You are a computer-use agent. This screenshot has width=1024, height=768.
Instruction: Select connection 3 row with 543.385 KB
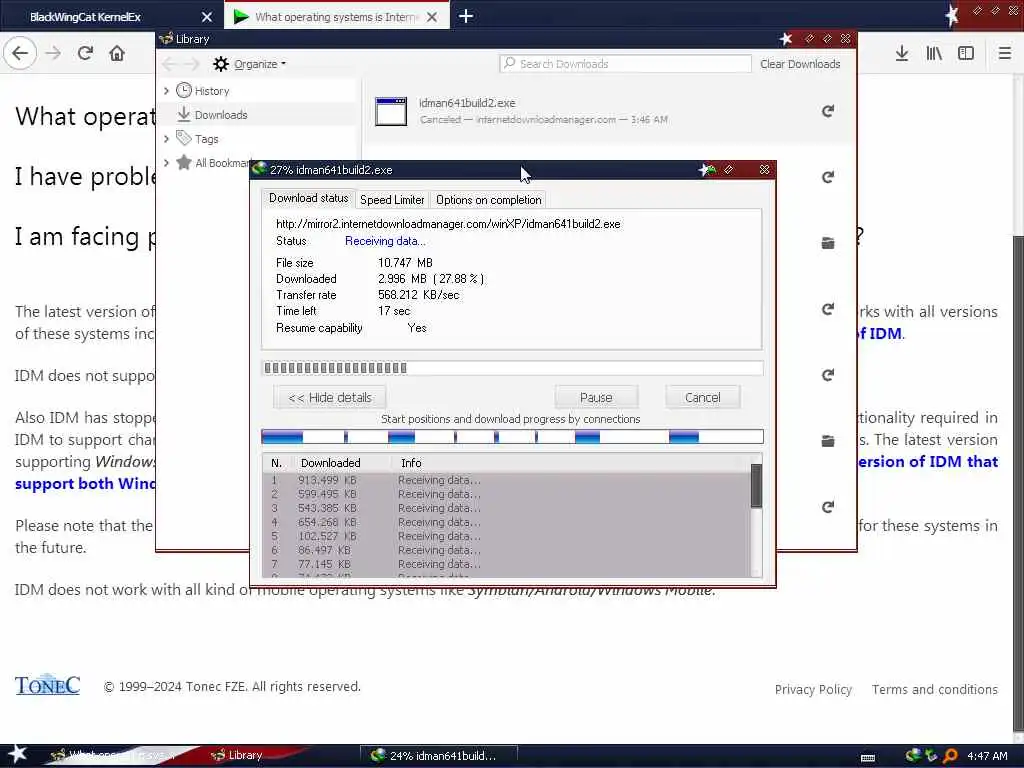click(506, 508)
